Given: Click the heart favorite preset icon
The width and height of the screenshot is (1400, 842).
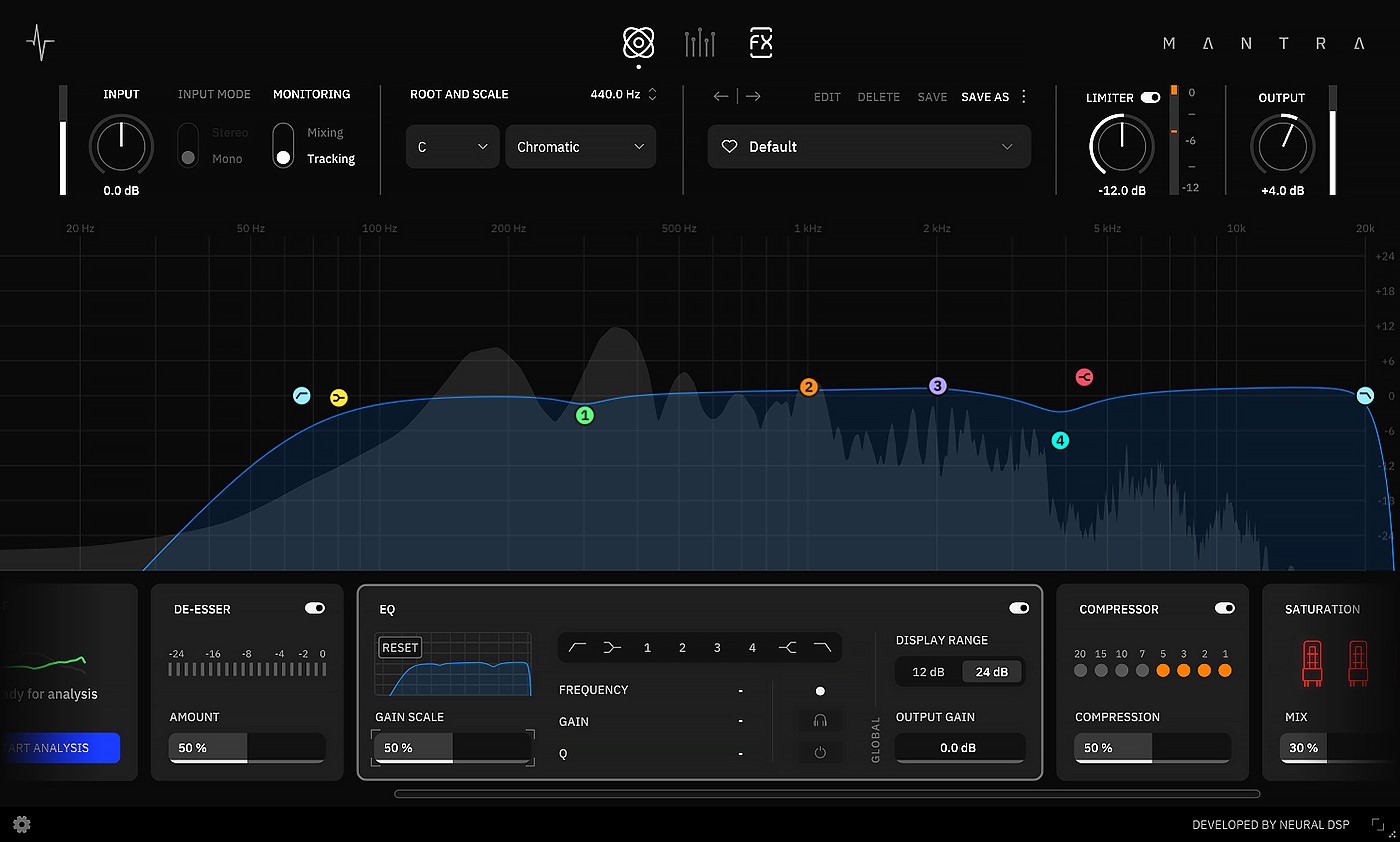Looking at the screenshot, I should point(730,147).
